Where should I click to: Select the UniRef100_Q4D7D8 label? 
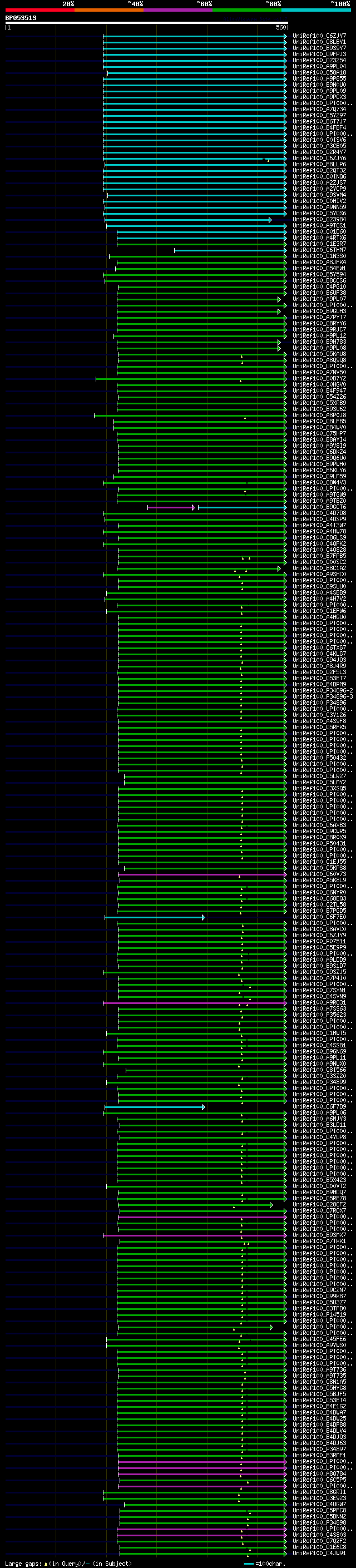click(319, 513)
